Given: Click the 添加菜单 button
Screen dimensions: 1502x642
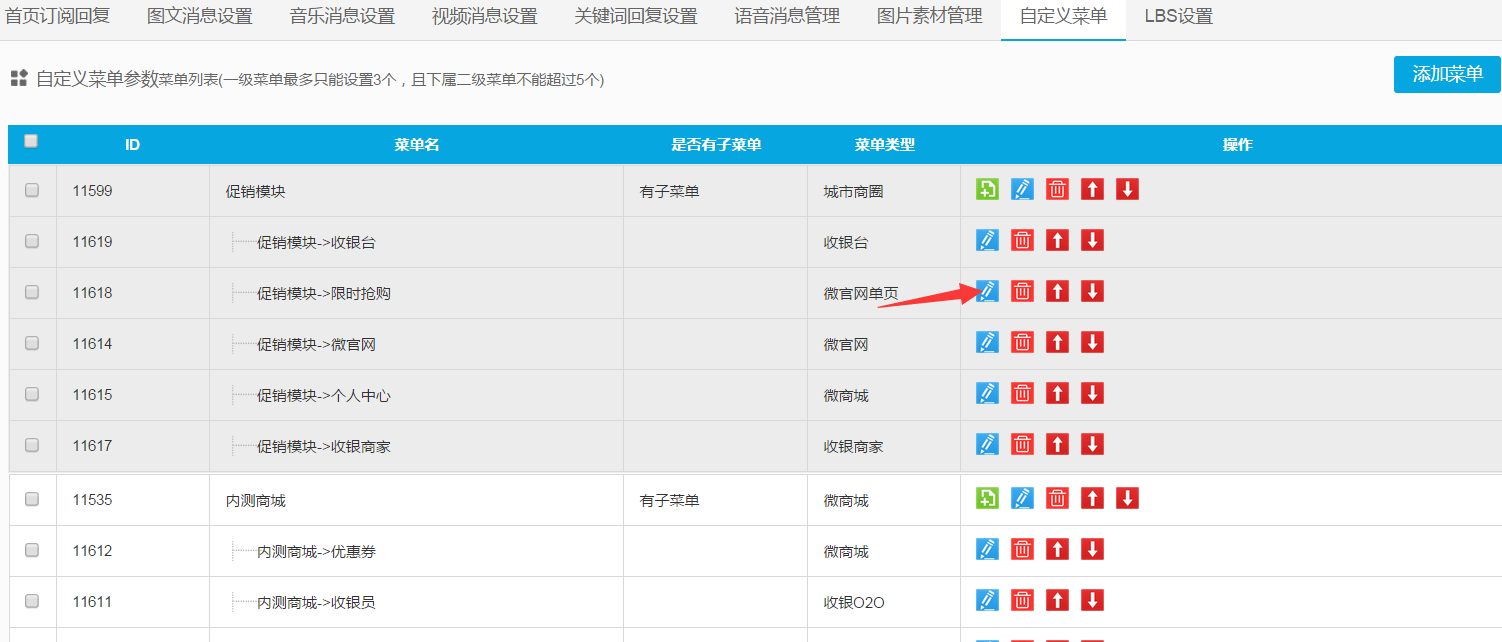Looking at the screenshot, I should coord(1447,74).
